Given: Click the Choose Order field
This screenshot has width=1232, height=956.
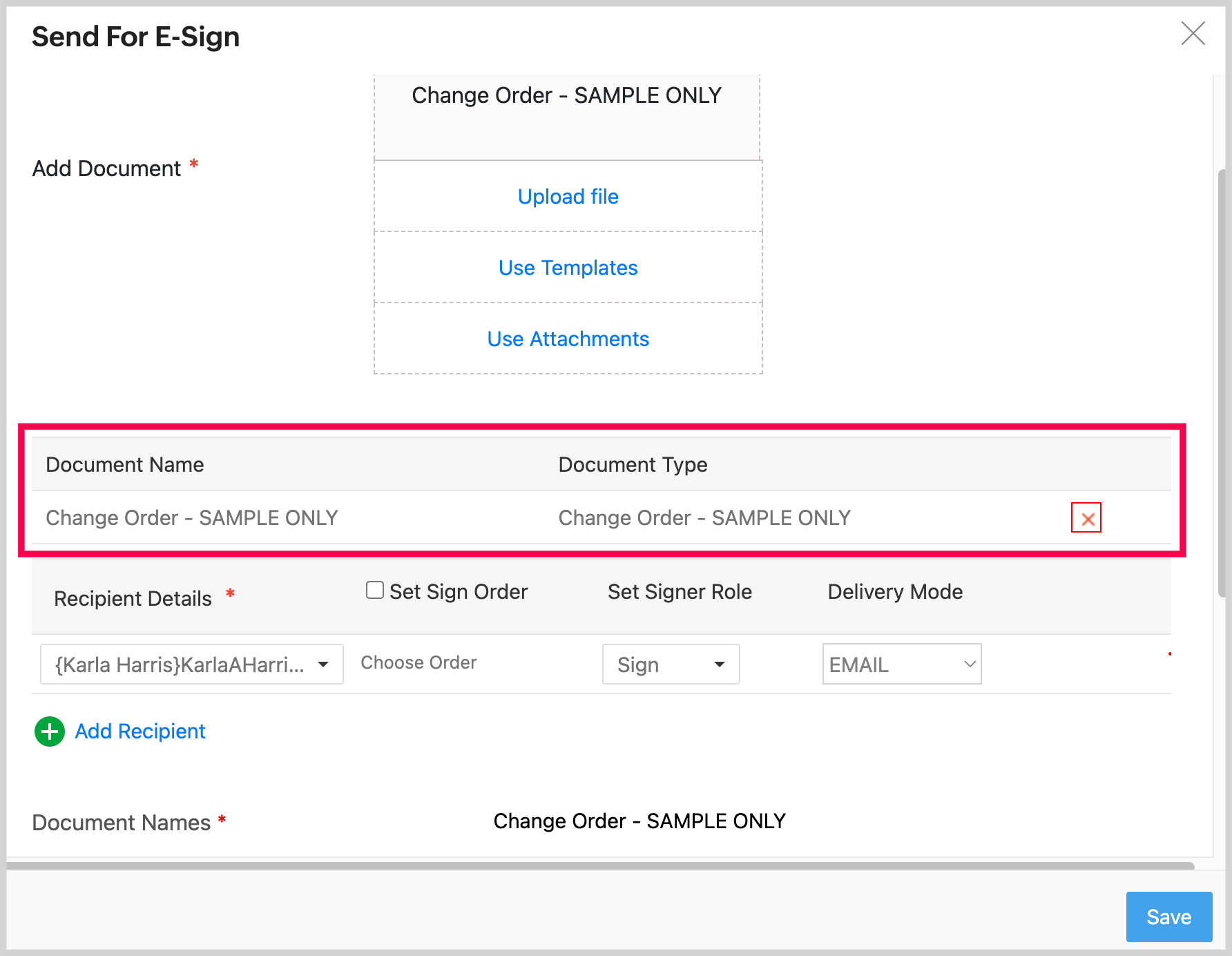Looking at the screenshot, I should coord(418,663).
